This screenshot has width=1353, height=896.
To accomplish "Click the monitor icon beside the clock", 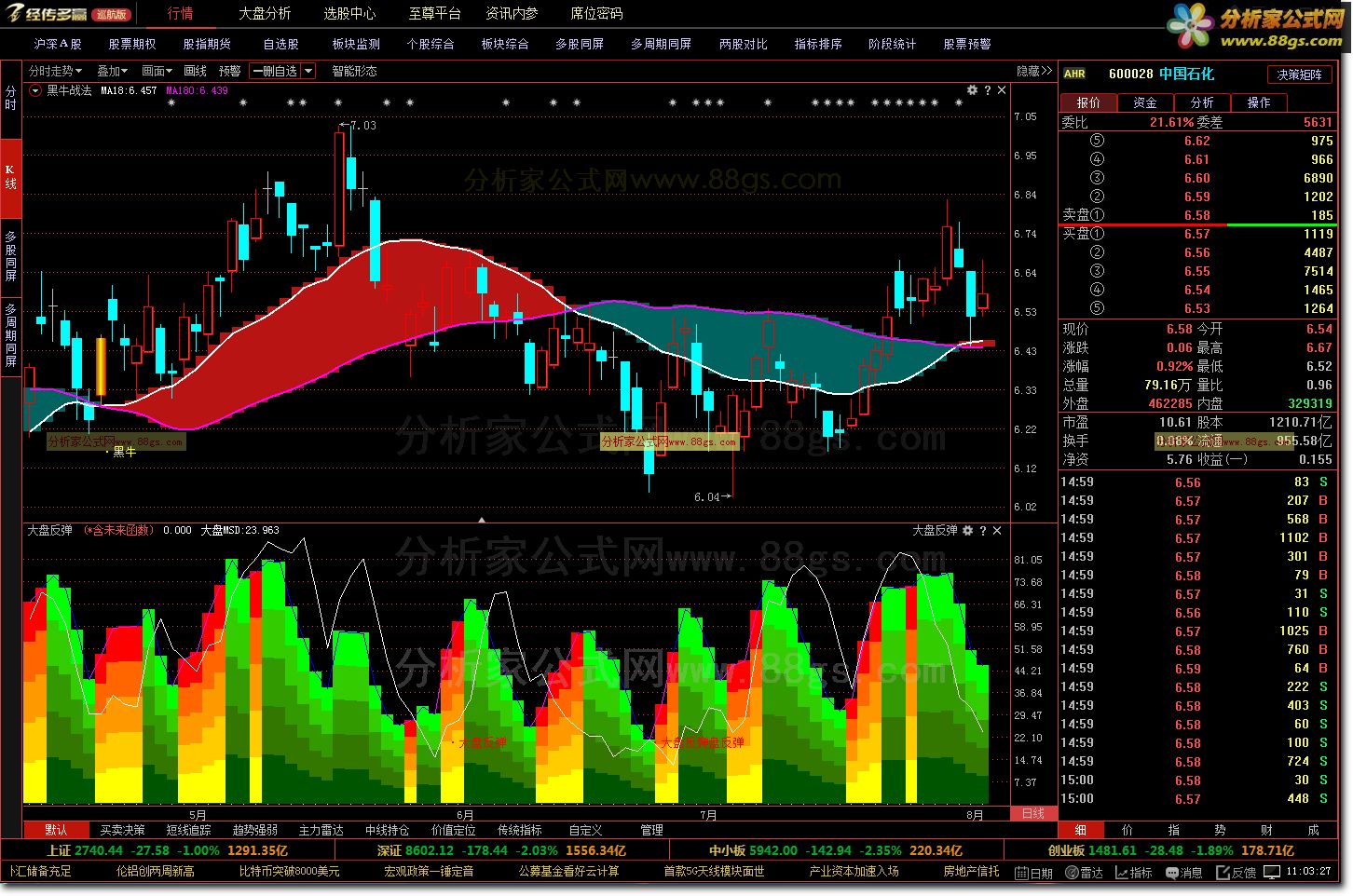I will (1273, 873).
